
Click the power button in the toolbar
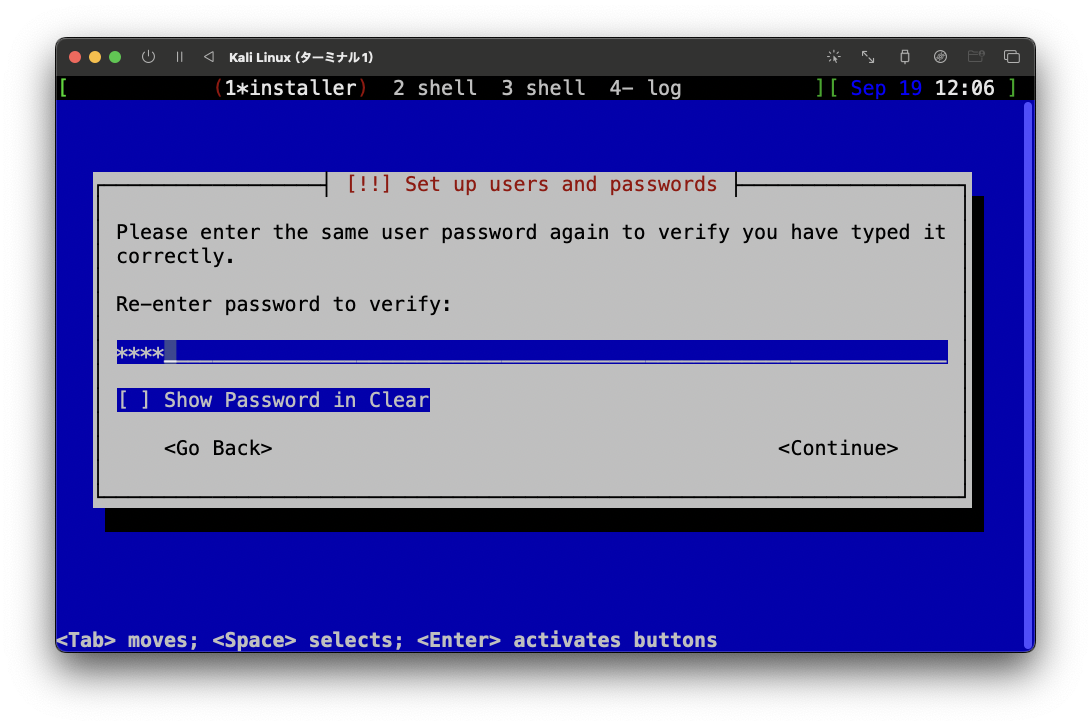(148, 57)
